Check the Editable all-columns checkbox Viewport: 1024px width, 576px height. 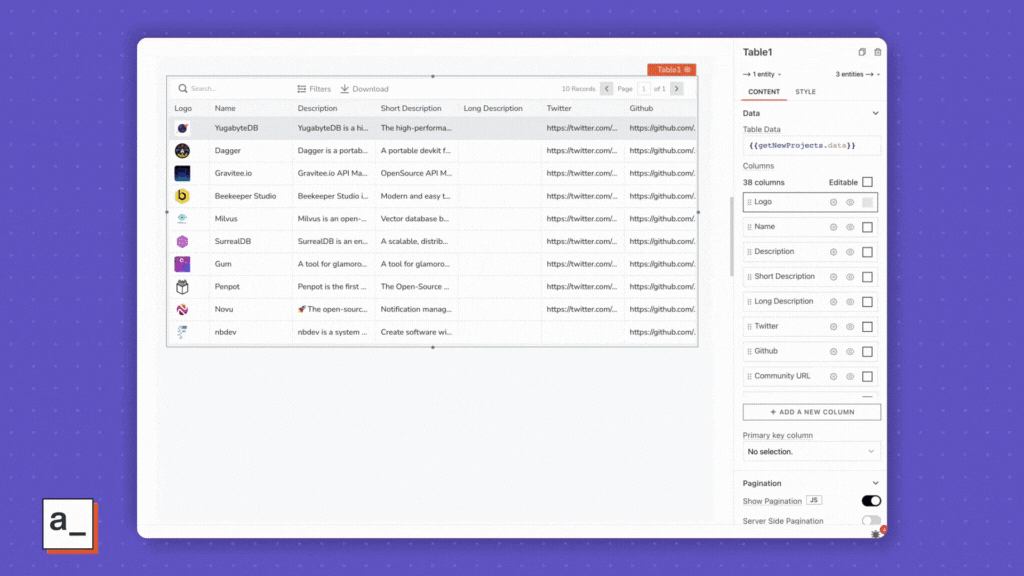point(867,182)
